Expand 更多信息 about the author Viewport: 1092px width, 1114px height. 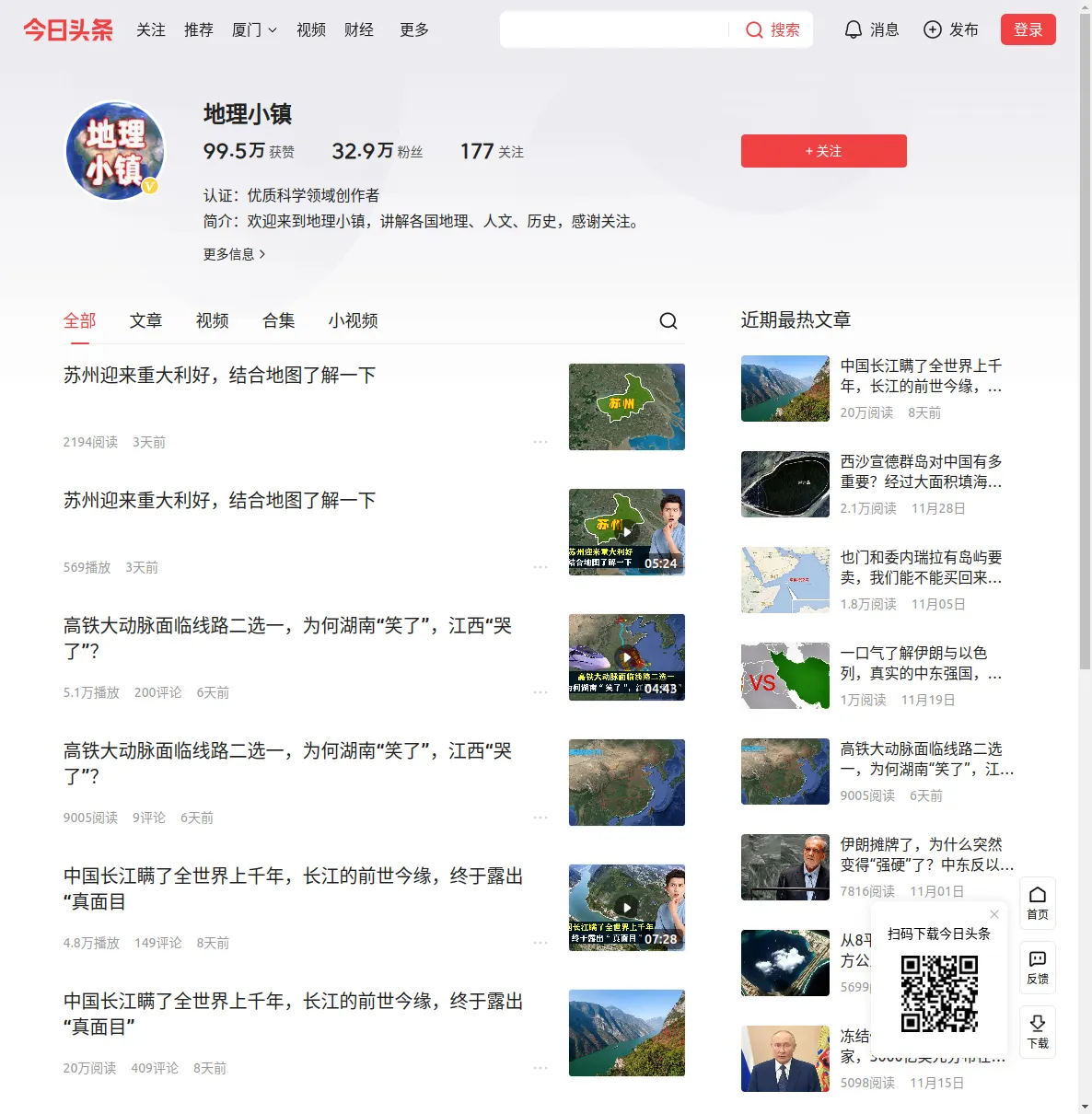coord(235,254)
